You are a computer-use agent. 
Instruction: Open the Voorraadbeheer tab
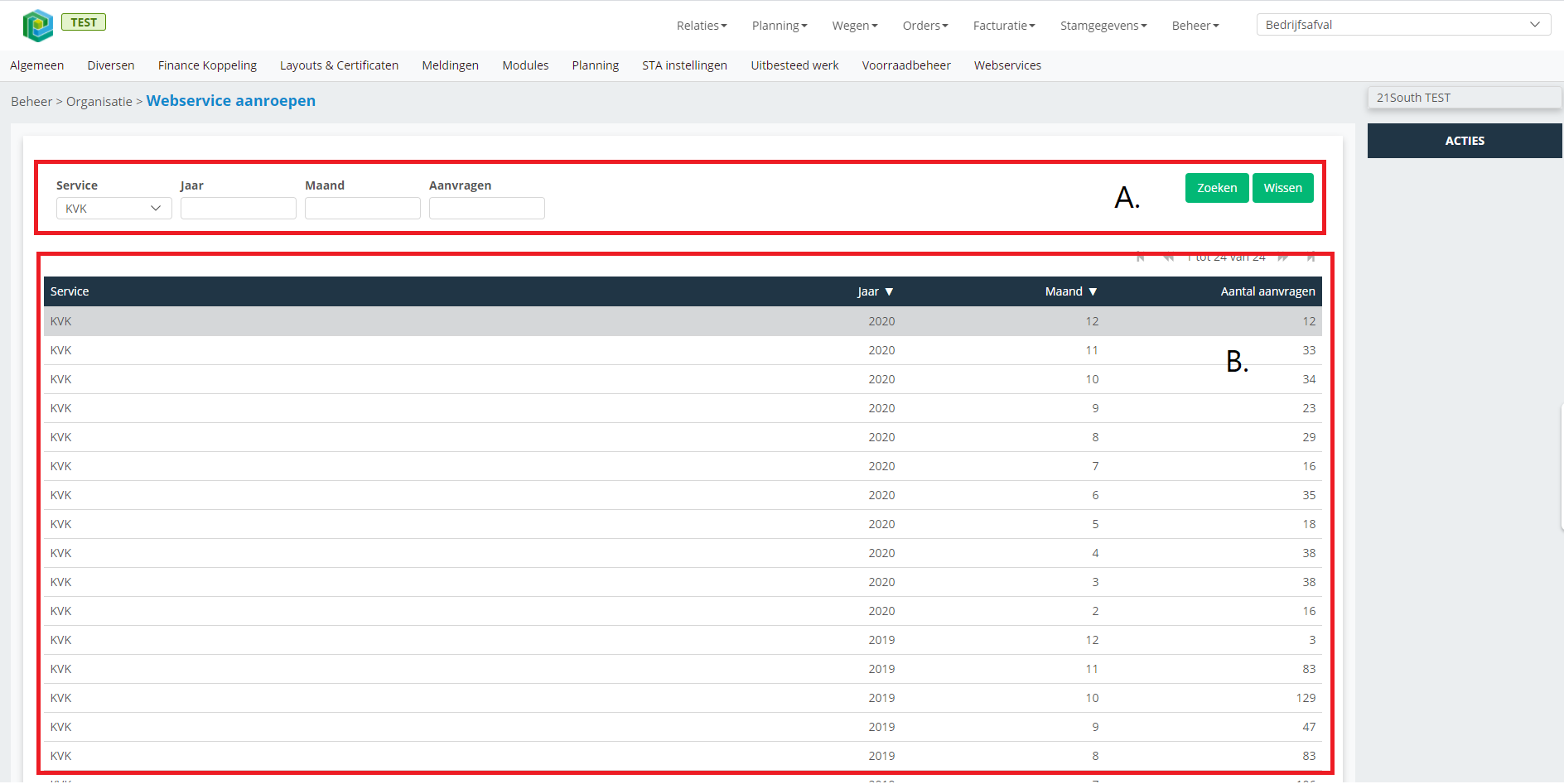pyautogui.click(x=906, y=65)
